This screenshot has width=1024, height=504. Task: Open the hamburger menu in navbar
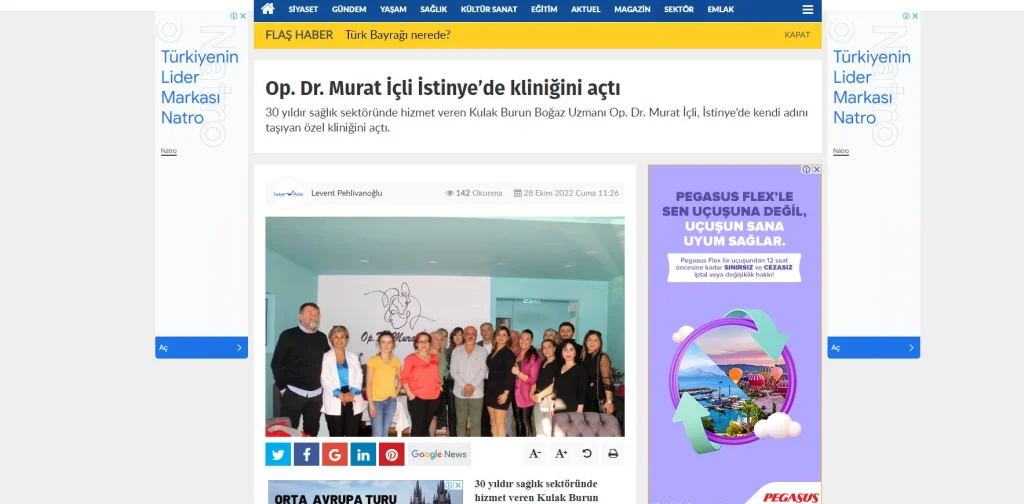807,9
